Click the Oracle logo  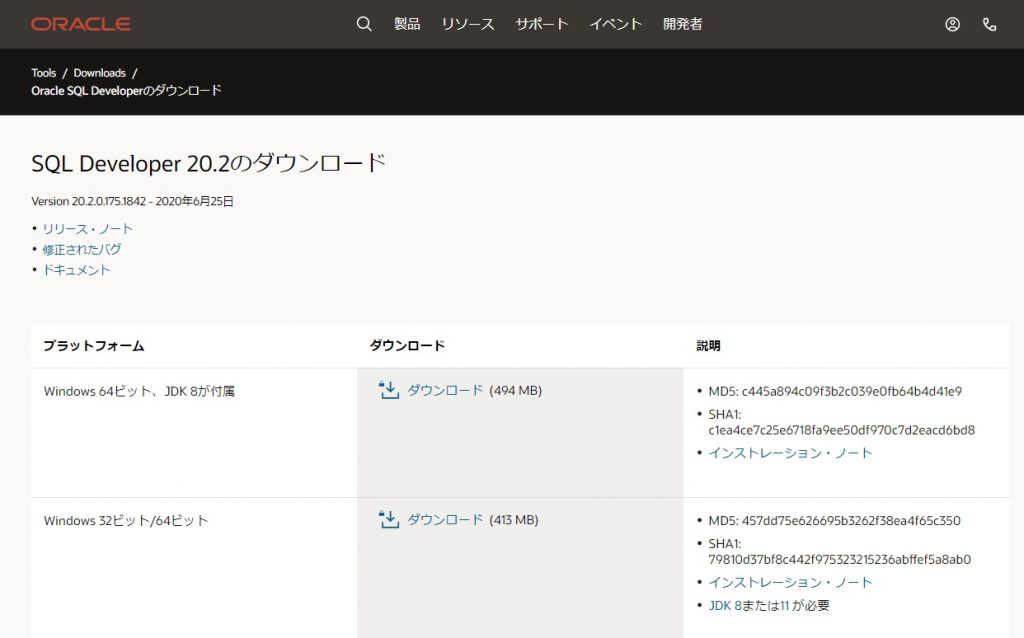coord(80,24)
